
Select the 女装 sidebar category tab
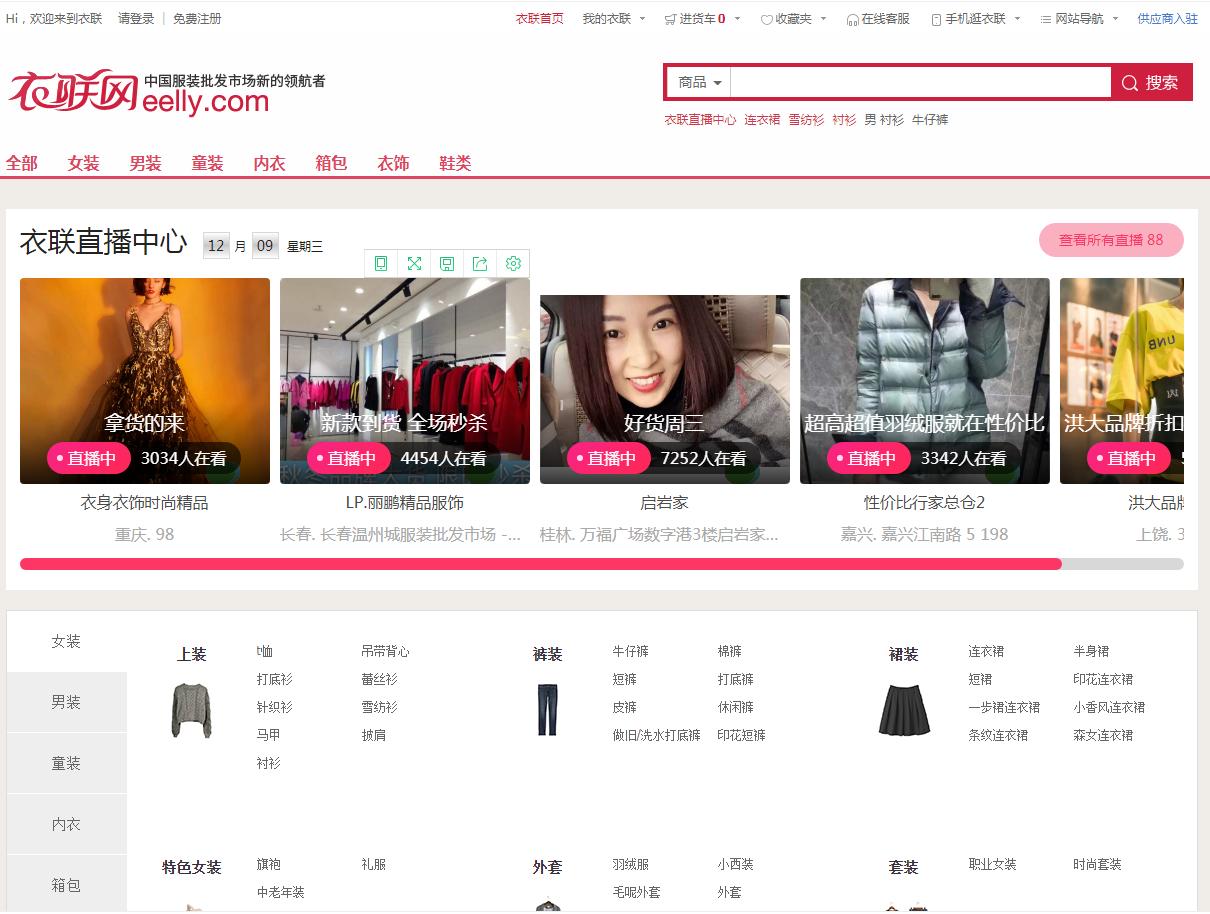[66, 641]
